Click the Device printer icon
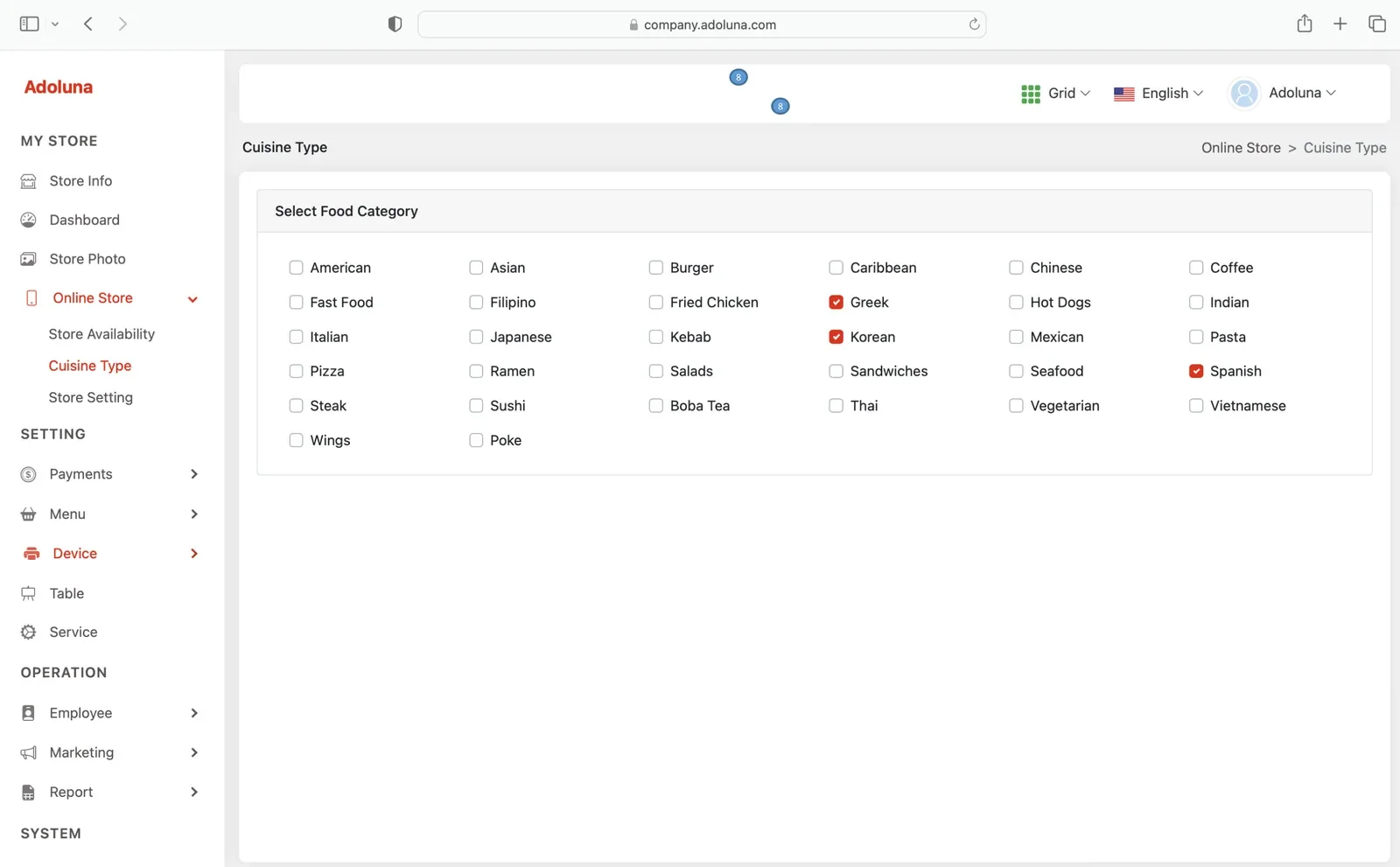Image resolution: width=1400 pixels, height=867 pixels. [31, 554]
